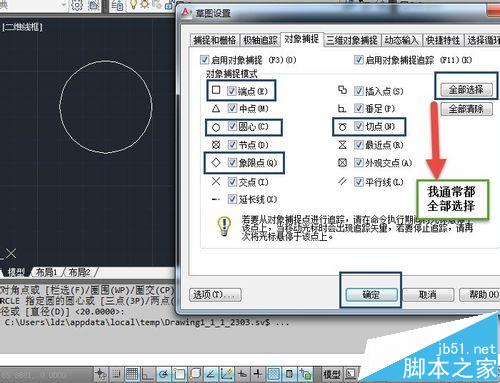The image size is (500, 383).
Task: Open 选项(T)... options button
Action: click(x=215, y=295)
